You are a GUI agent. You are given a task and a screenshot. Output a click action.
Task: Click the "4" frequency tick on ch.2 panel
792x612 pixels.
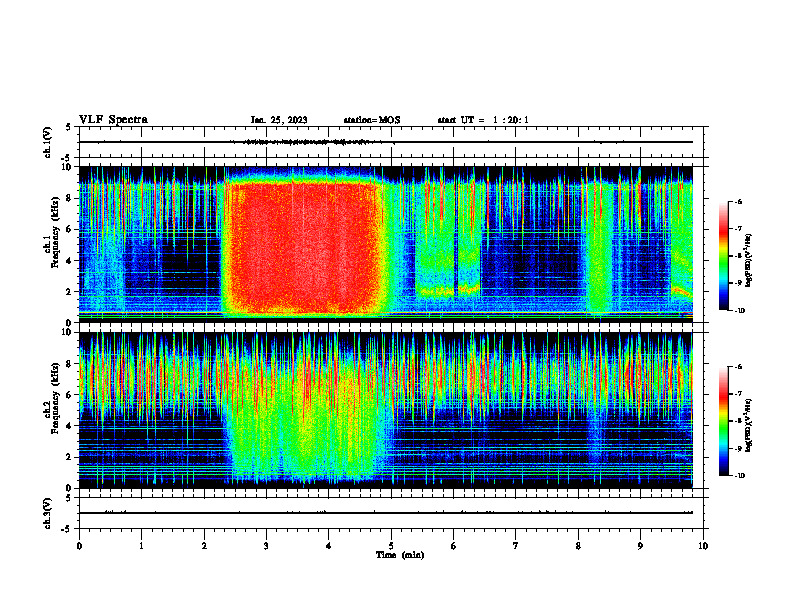(x=69, y=426)
